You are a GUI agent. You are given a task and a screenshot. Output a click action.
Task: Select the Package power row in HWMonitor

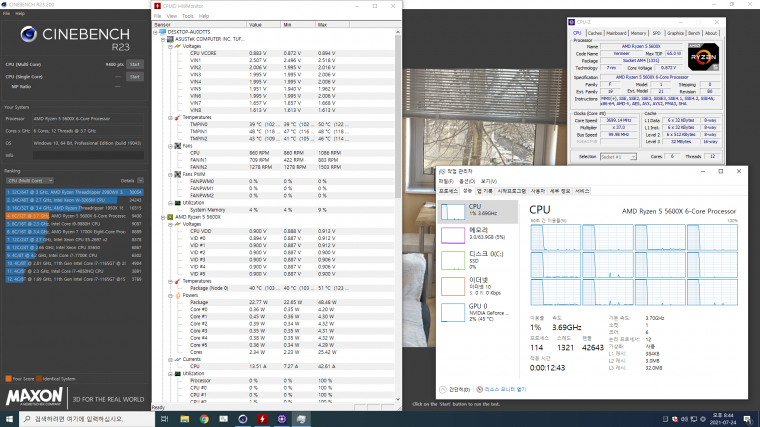pos(274,302)
